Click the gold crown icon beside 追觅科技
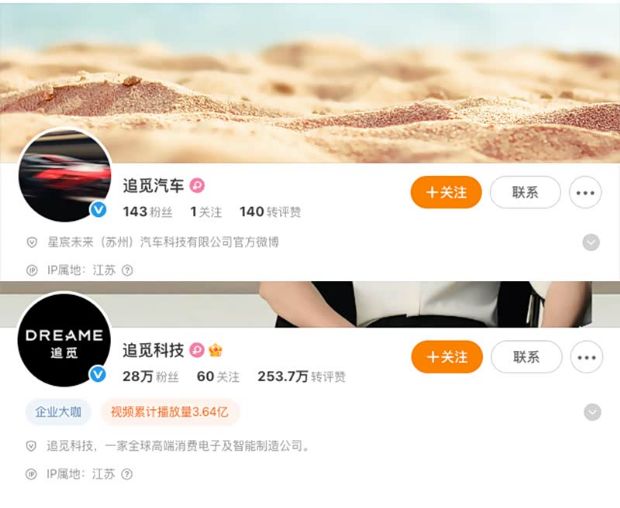The image size is (620, 508). click(x=215, y=350)
